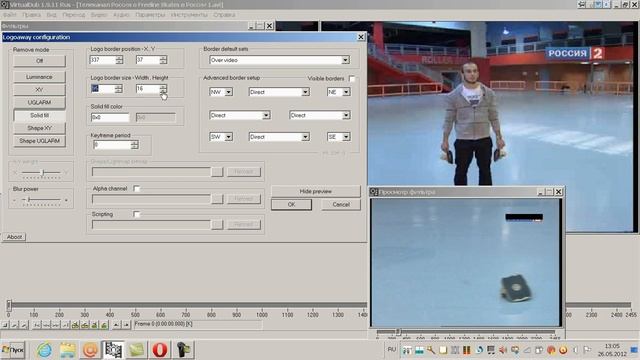
Task: Switch remove mode to XY
Action: (39, 89)
